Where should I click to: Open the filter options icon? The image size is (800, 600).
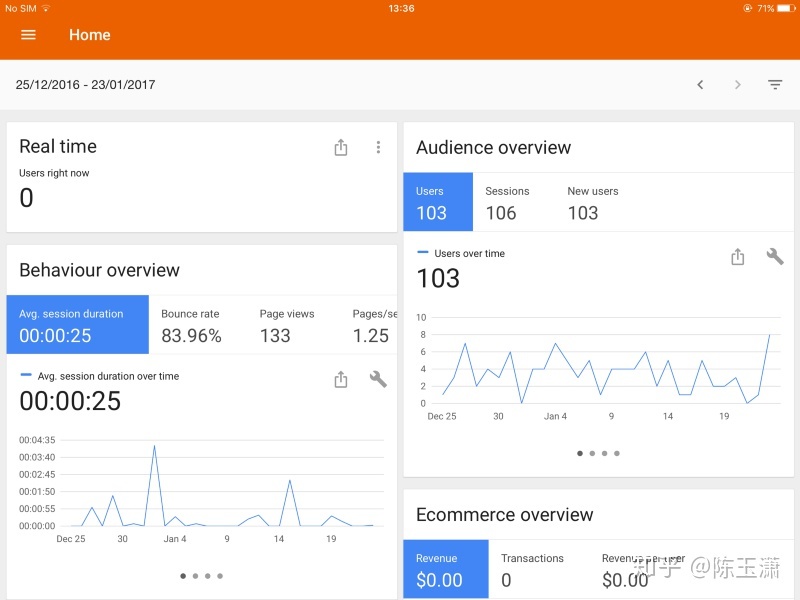[775, 85]
